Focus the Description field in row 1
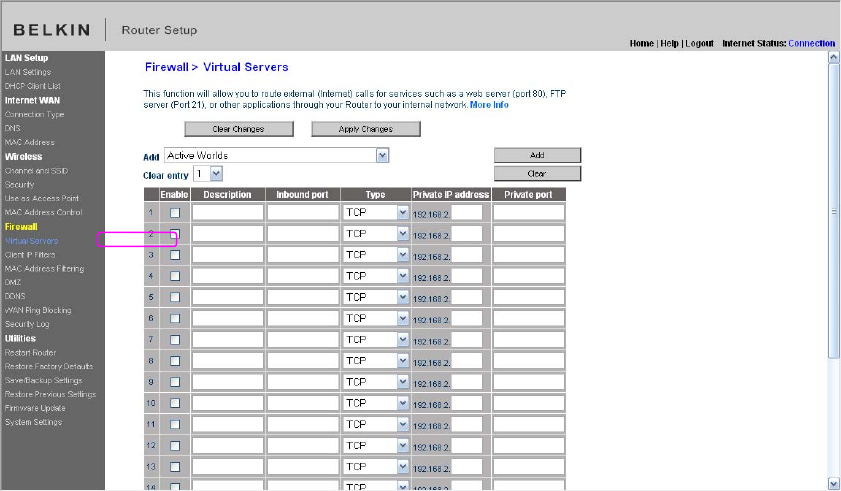 pos(228,213)
